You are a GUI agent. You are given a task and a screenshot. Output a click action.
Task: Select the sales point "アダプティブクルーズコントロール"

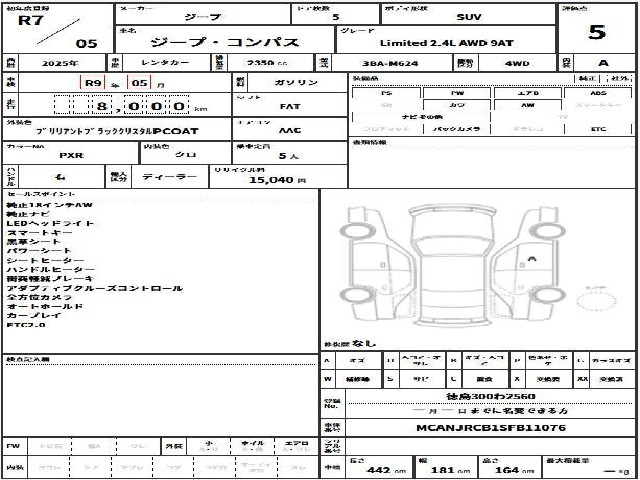(95, 288)
